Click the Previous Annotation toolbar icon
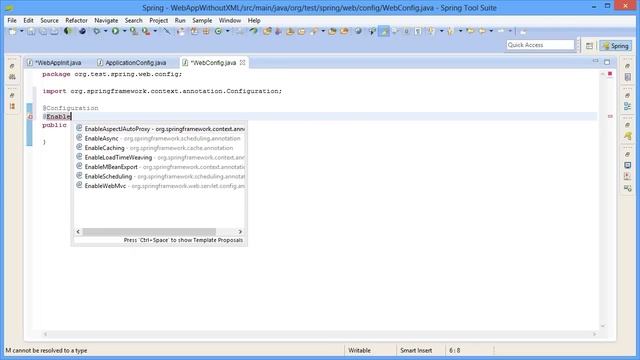The height and width of the screenshot is (360, 640). click(x=451, y=31)
